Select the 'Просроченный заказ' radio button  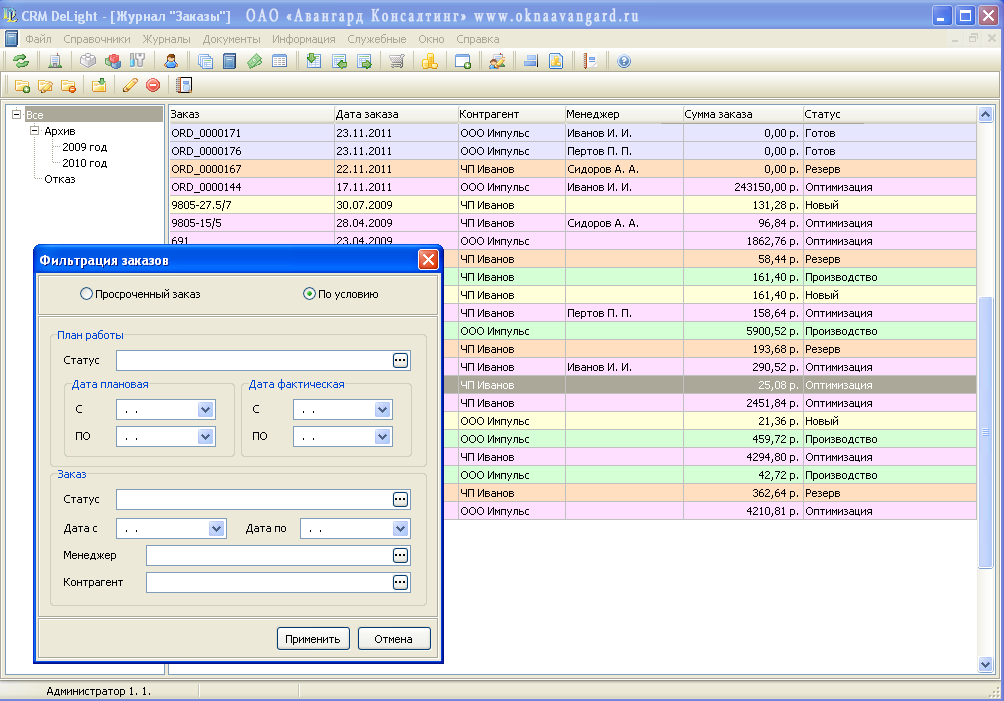[x=86, y=294]
